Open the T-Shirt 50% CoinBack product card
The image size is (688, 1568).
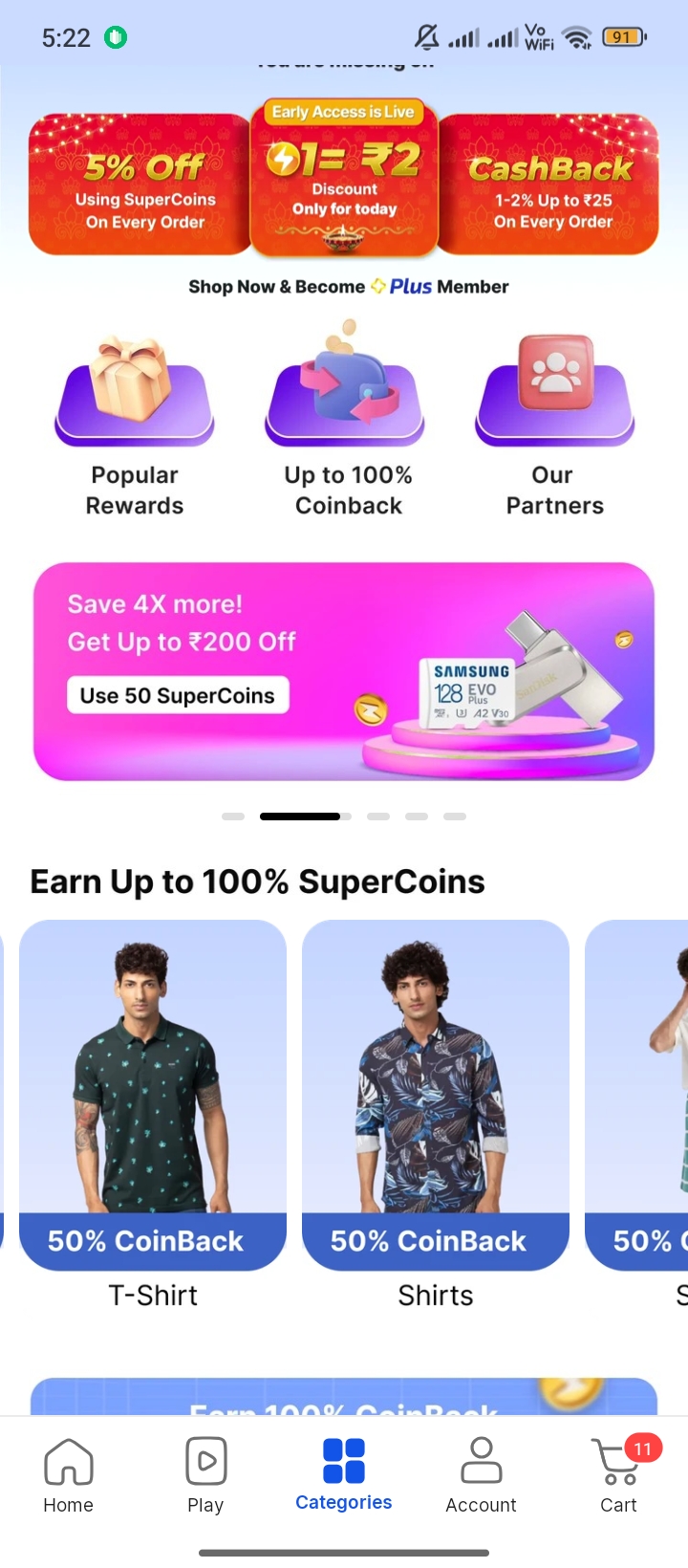coord(153,1095)
